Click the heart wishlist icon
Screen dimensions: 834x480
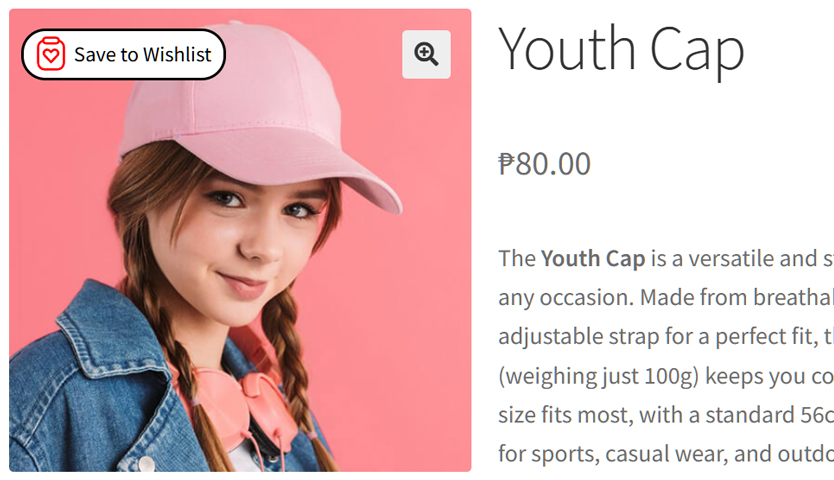point(51,54)
